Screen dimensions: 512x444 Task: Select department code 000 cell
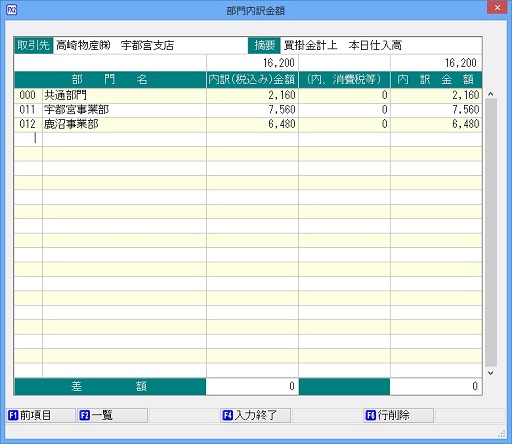click(x=28, y=95)
